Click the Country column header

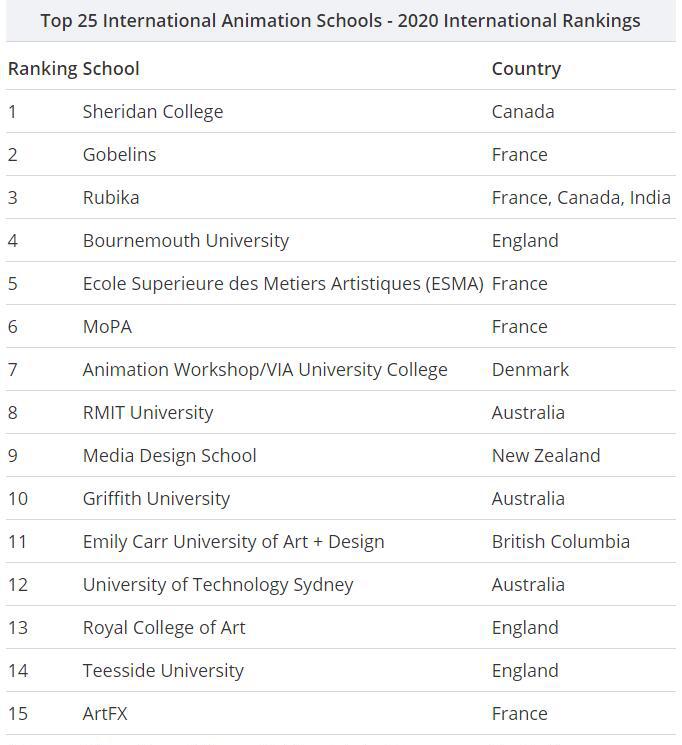coord(526,69)
